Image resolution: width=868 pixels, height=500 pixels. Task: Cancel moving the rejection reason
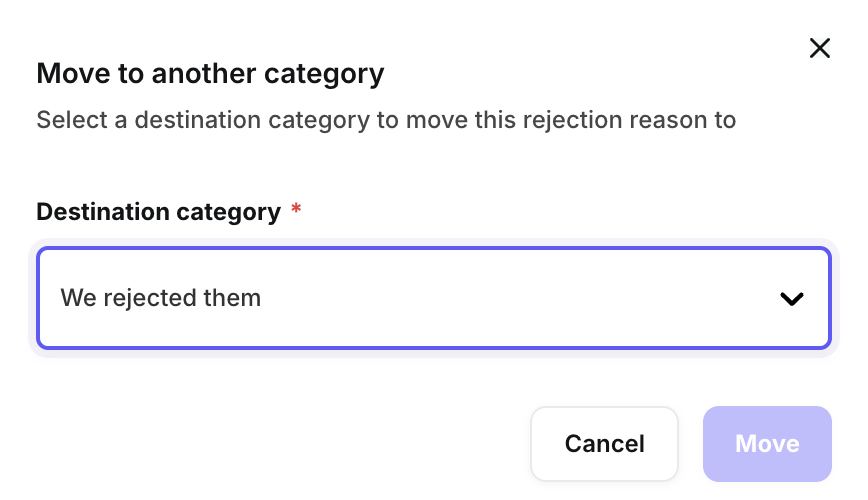(x=604, y=444)
